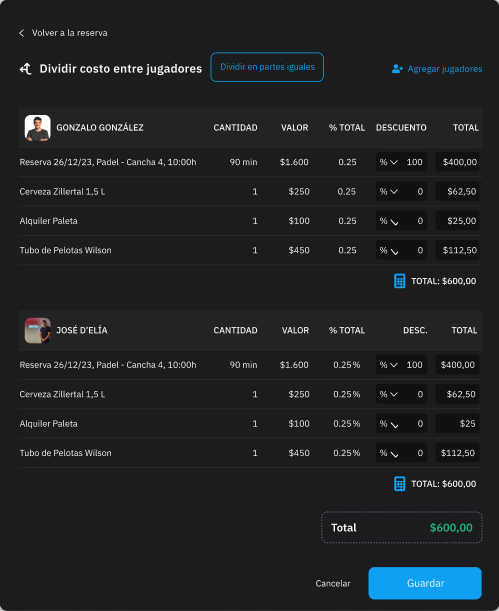The image size is (499, 611).
Task: Click Alquiler Paleta in José's section
Action: point(49,424)
